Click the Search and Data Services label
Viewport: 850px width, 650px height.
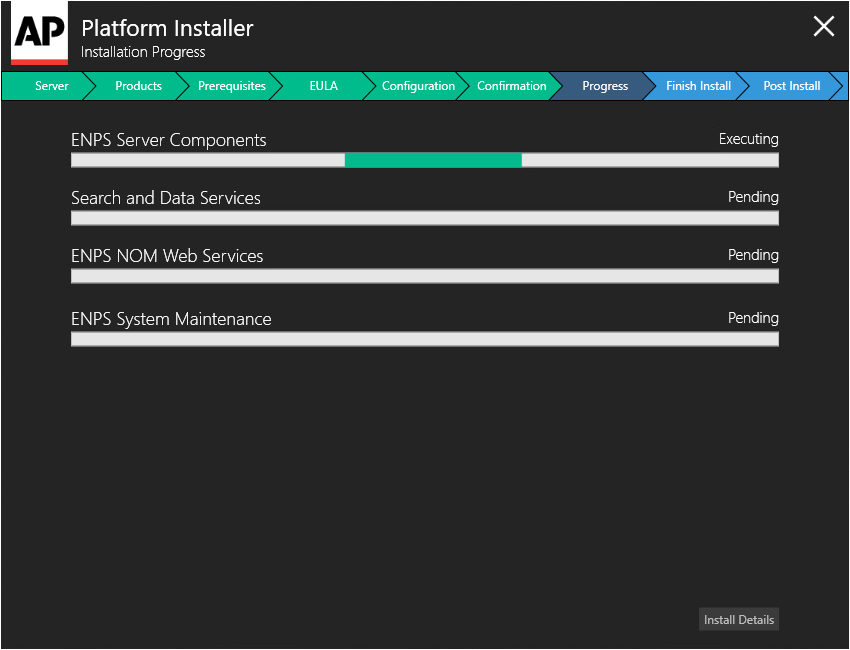coord(166,198)
